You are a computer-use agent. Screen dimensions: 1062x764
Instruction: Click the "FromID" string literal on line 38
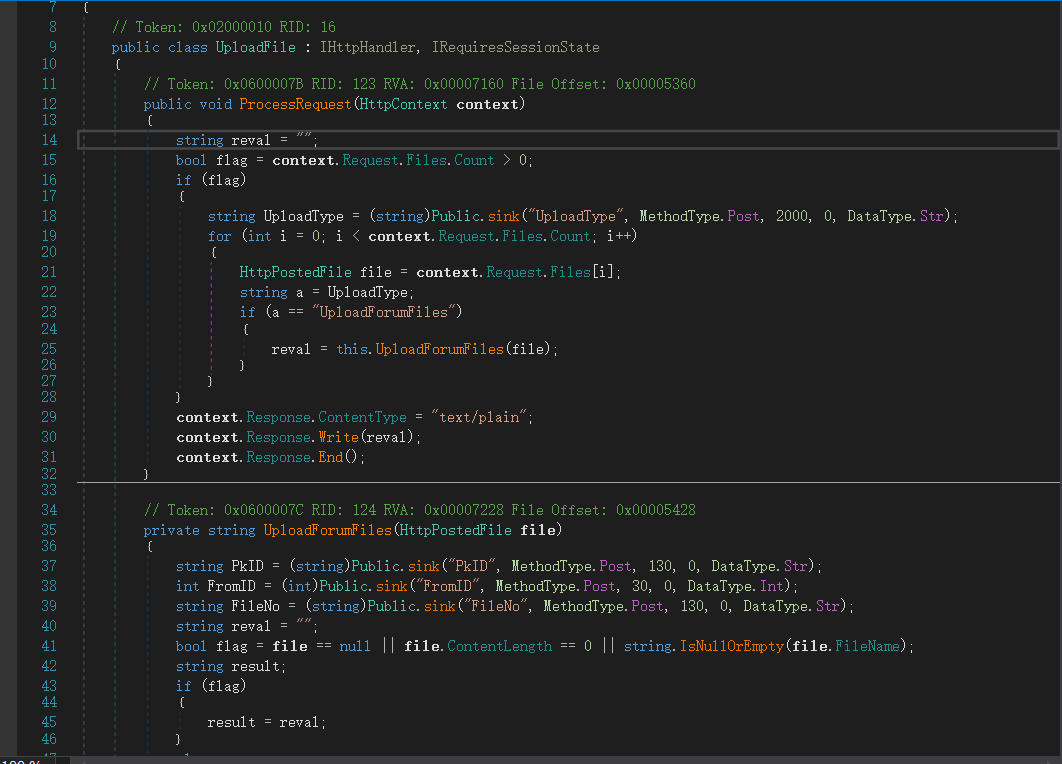447,587
